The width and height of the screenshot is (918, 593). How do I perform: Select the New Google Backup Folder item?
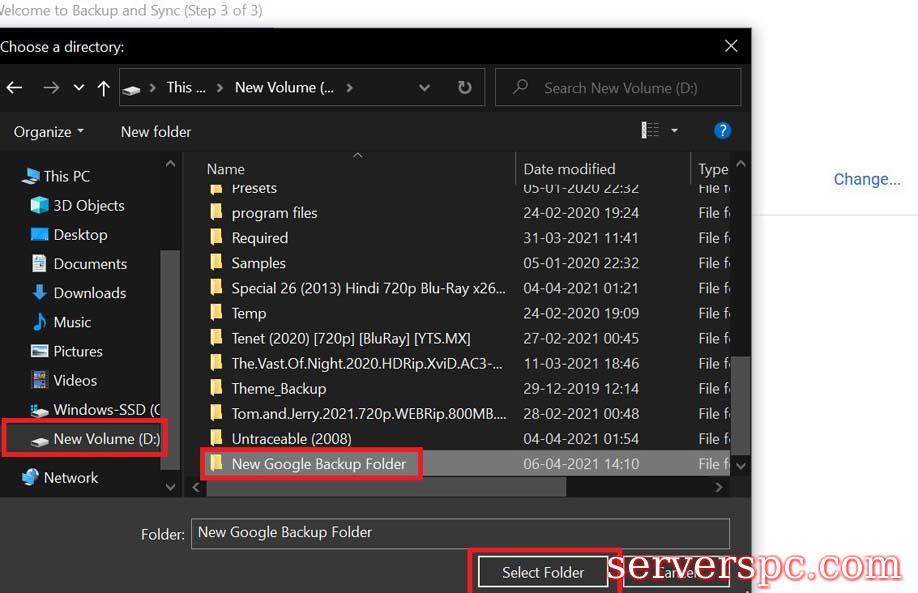tap(318, 464)
